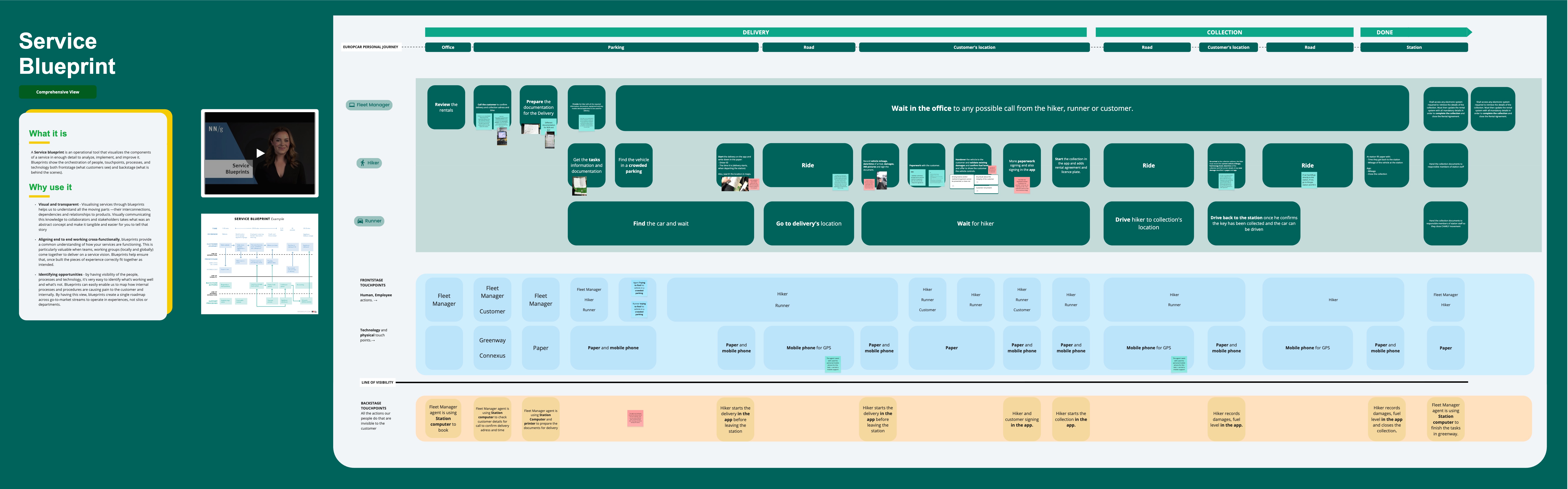Select the Wait in the office card
This screenshot has height=489, width=1568.
pos(1012,108)
